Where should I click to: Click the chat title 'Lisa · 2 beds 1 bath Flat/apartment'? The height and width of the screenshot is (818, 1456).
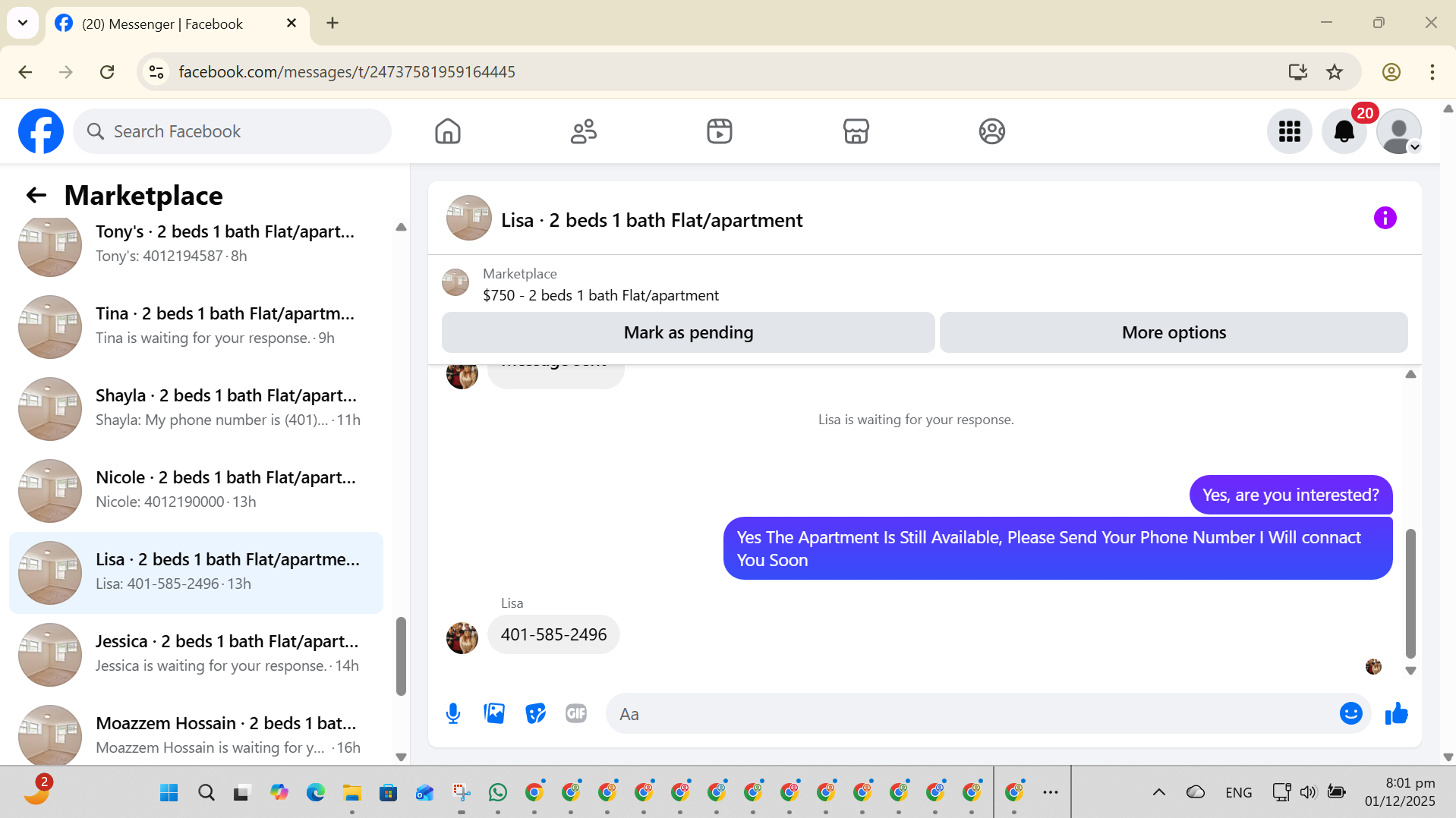click(651, 220)
